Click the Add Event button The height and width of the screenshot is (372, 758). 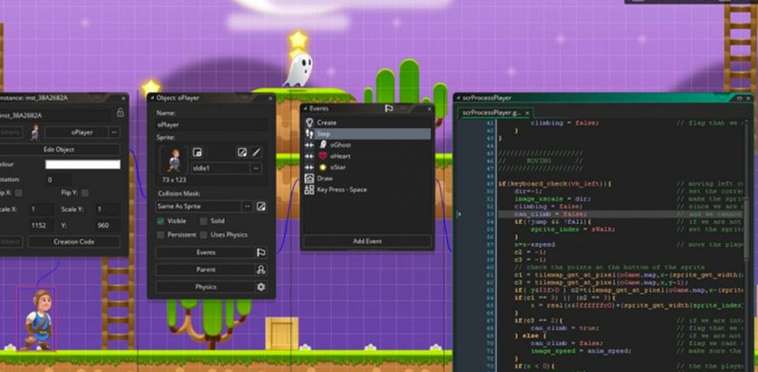tap(367, 241)
